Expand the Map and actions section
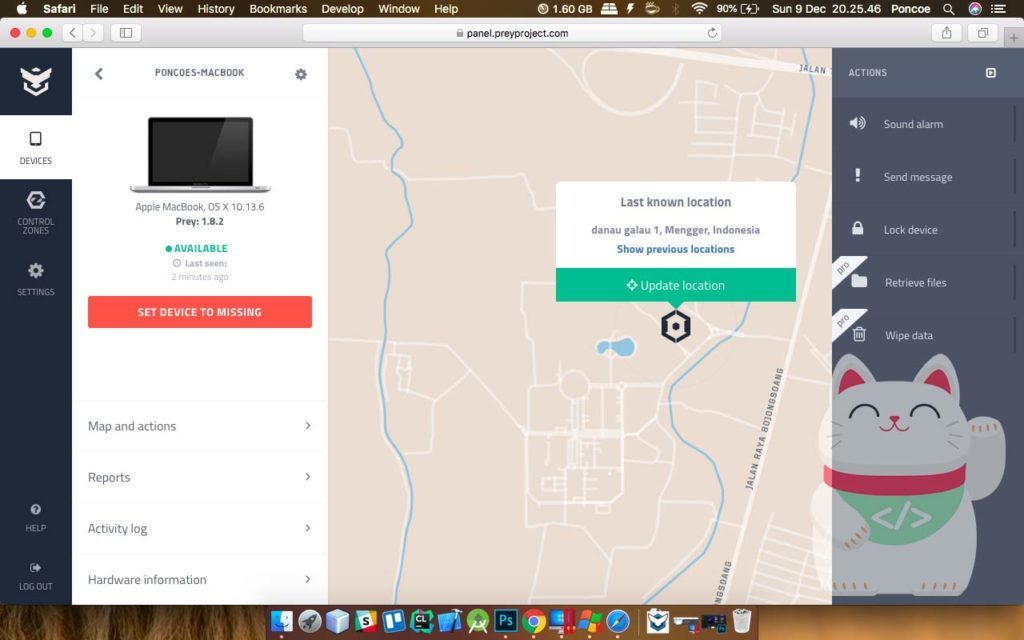This screenshot has height=640, width=1024. pyautogui.click(x=200, y=426)
